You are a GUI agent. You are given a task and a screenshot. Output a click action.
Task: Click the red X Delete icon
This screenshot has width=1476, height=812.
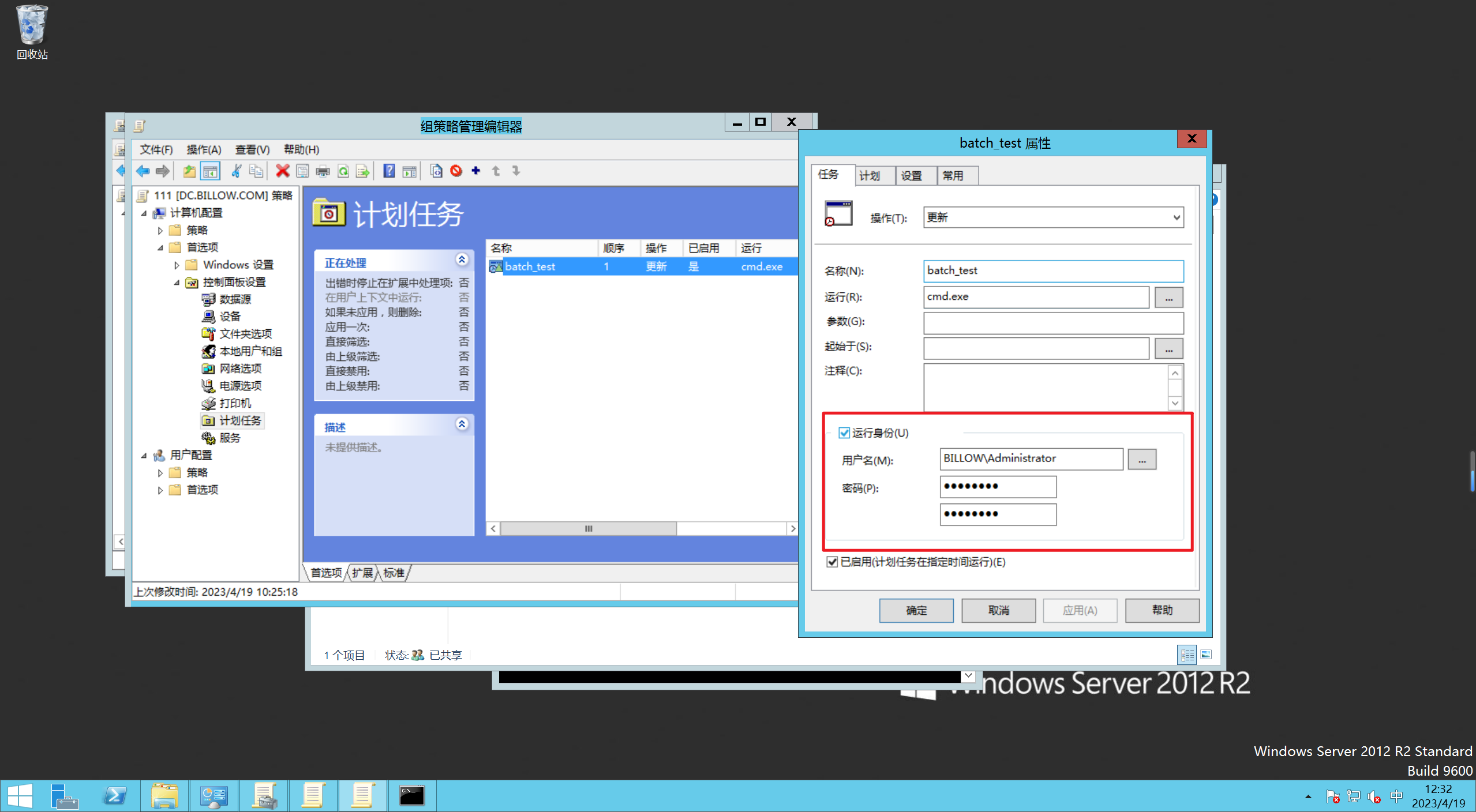coord(283,171)
